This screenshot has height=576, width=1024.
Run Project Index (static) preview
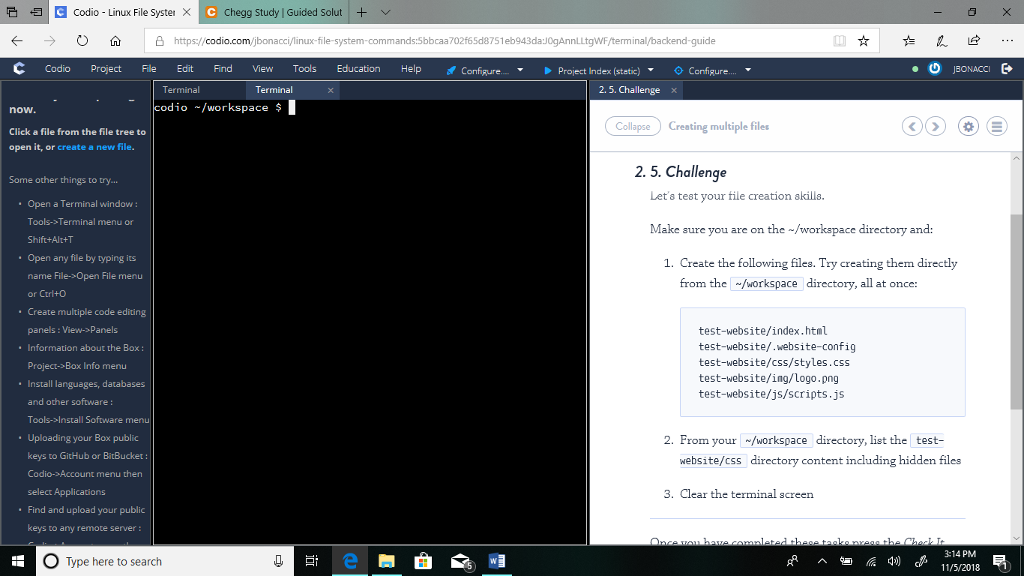592,71
